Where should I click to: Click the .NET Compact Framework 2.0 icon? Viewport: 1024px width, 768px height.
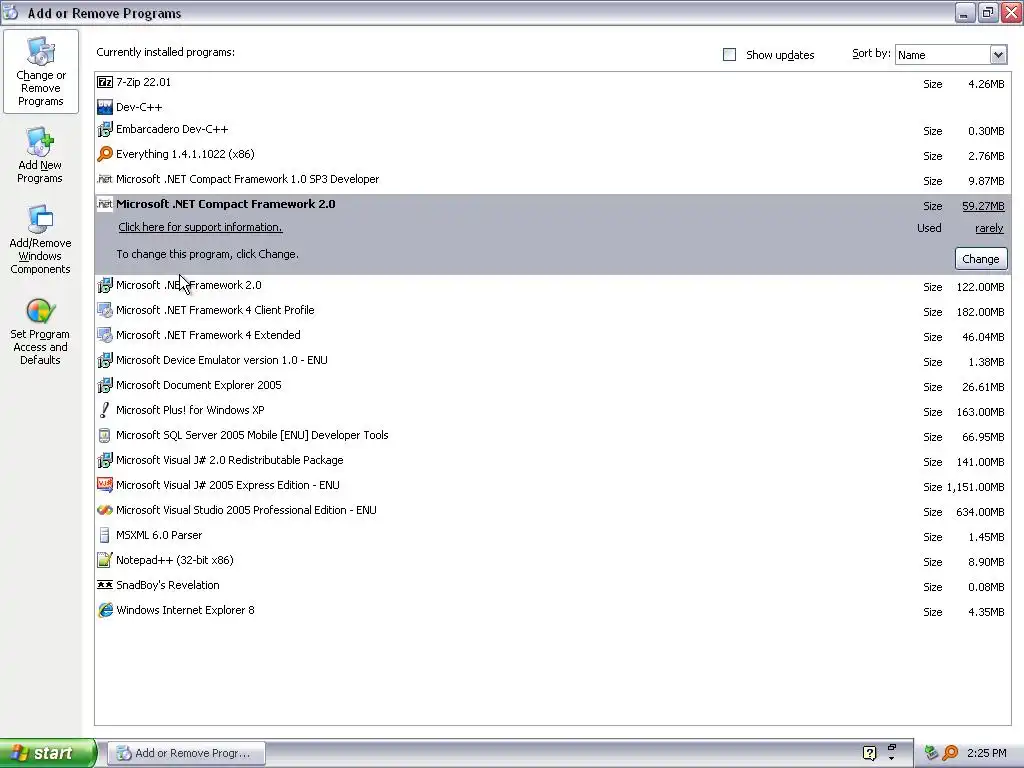click(104, 204)
